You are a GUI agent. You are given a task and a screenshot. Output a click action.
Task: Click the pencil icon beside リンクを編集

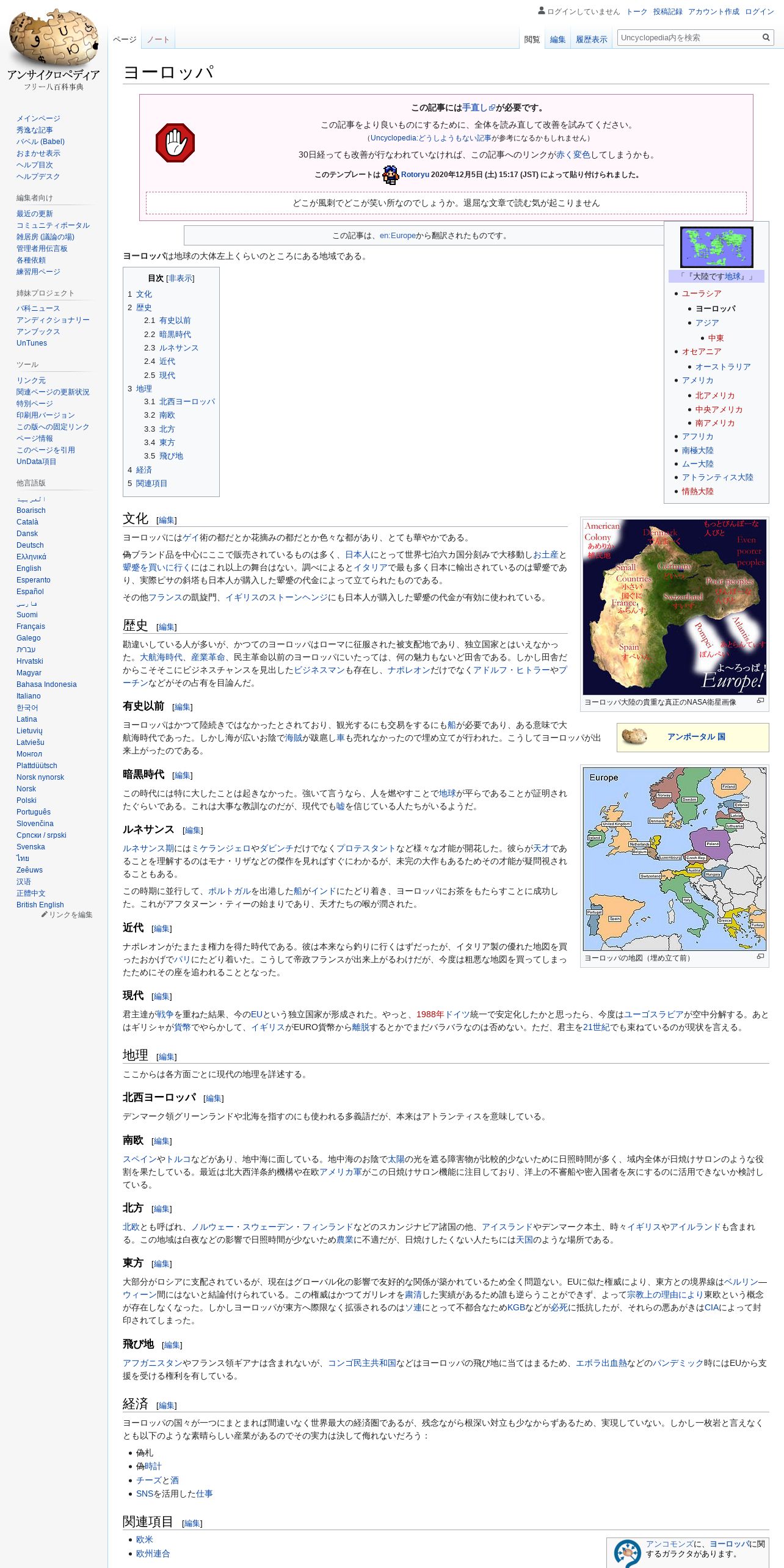click(45, 915)
